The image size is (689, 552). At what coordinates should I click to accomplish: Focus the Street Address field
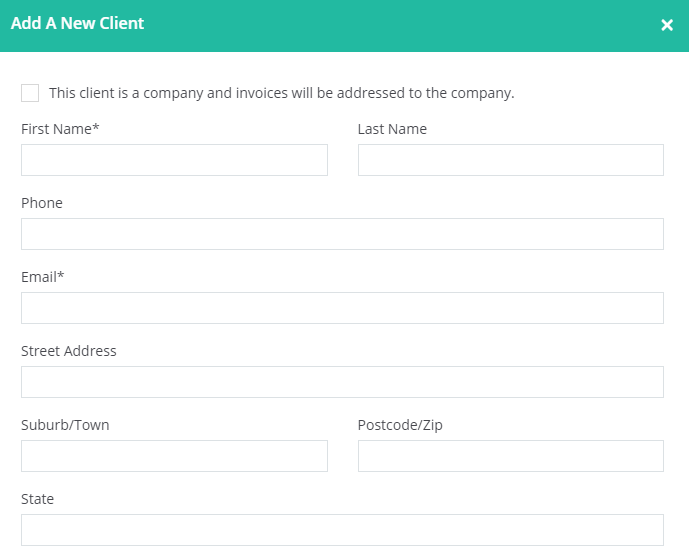(x=342, y=382)
